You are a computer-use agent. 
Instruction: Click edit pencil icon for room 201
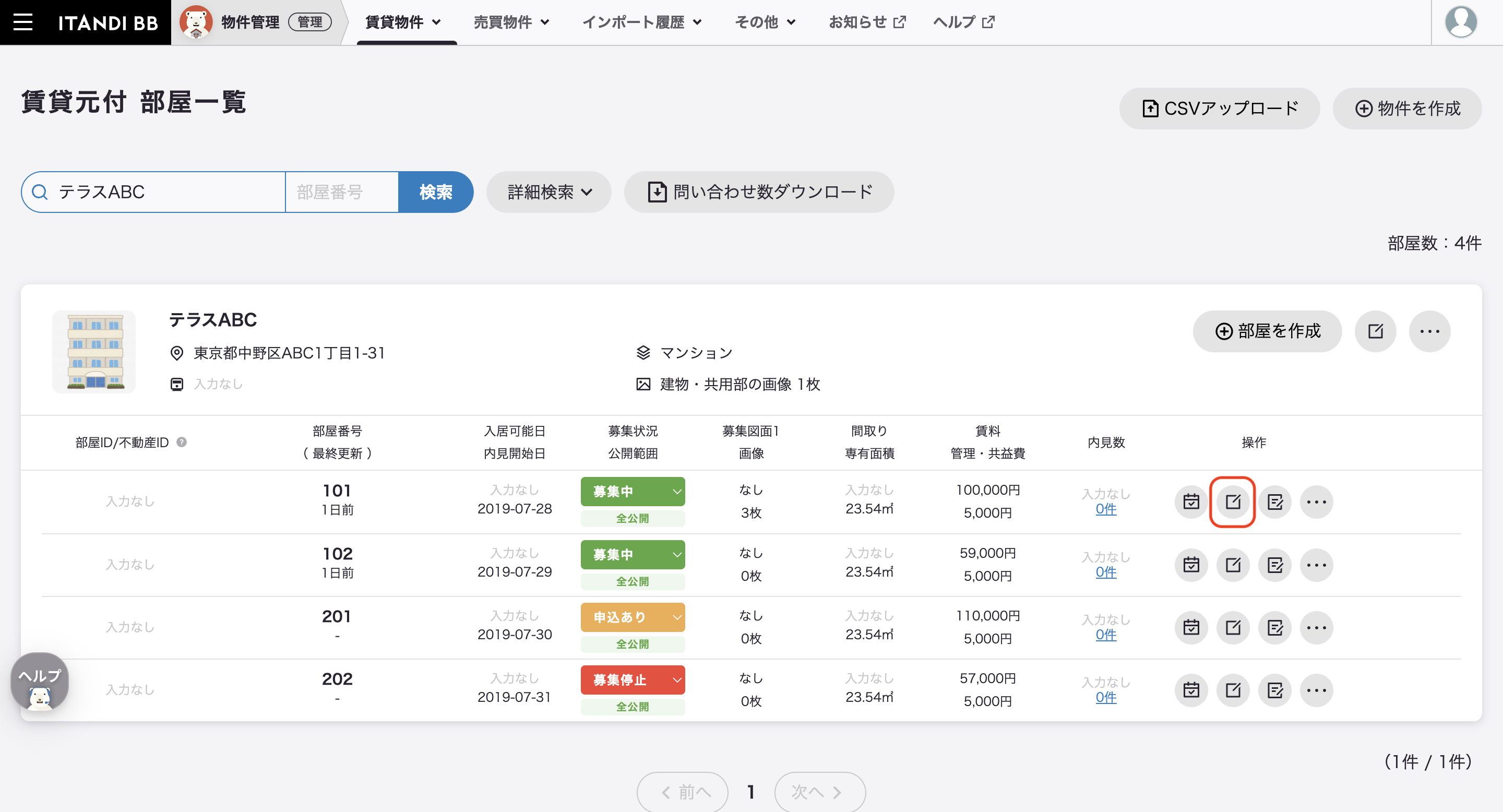point(1233,628)
